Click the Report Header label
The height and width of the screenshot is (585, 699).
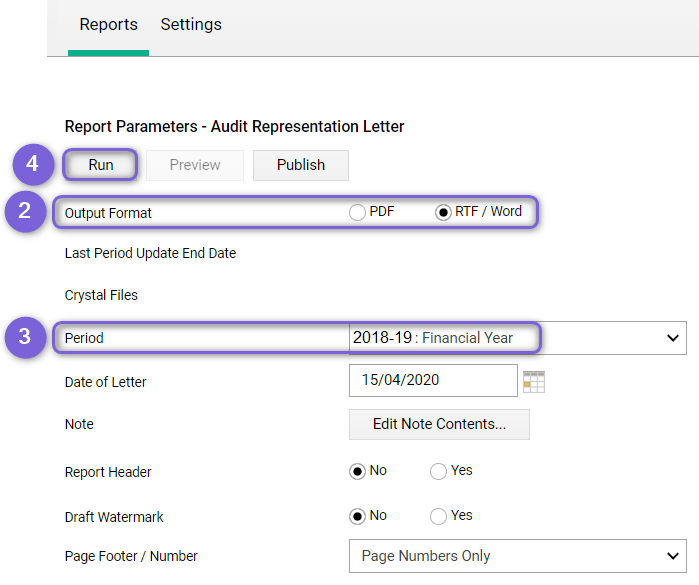[x=108, y=472]
